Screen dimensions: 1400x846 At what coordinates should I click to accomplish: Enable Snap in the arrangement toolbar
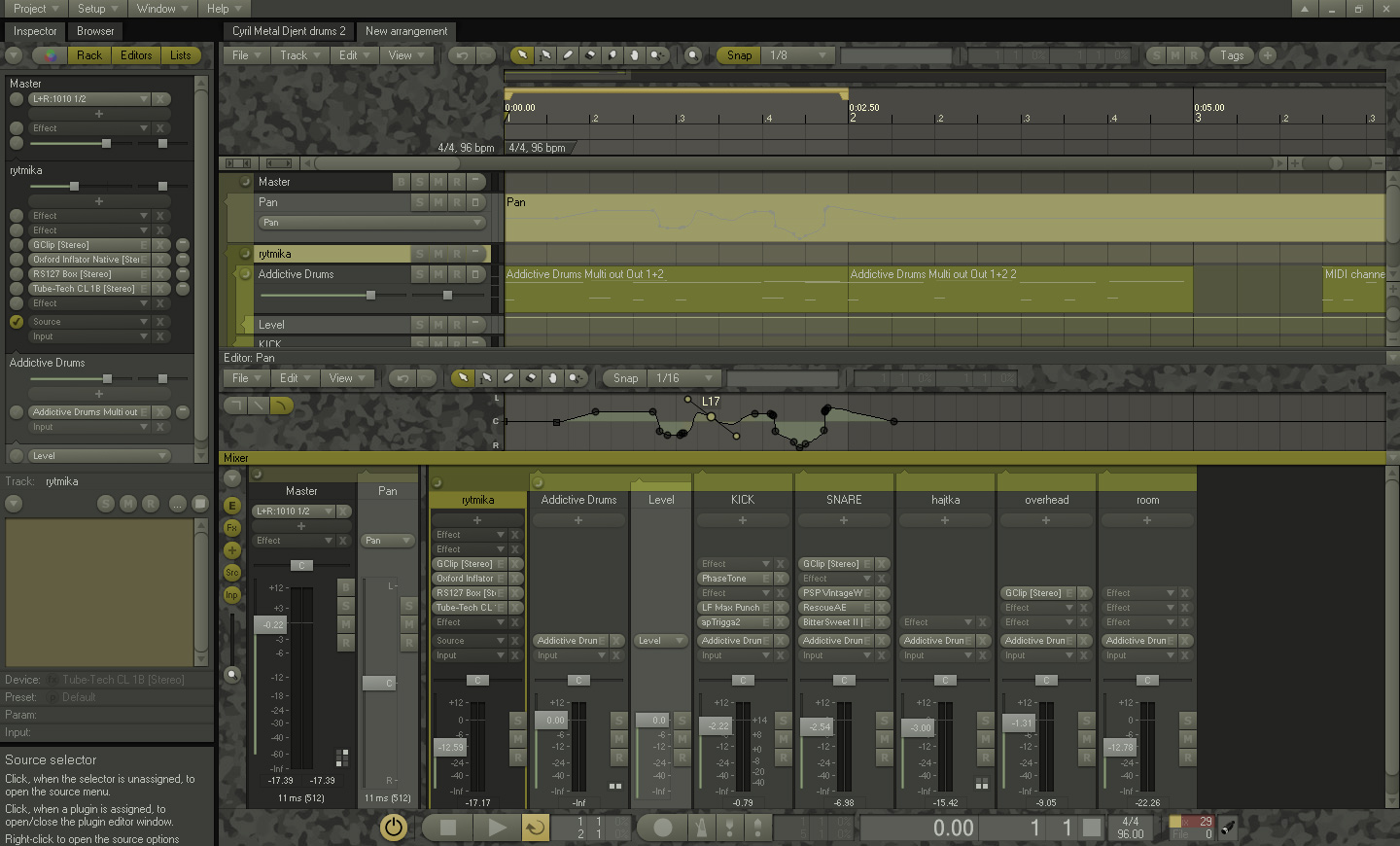tap(739, 55)
